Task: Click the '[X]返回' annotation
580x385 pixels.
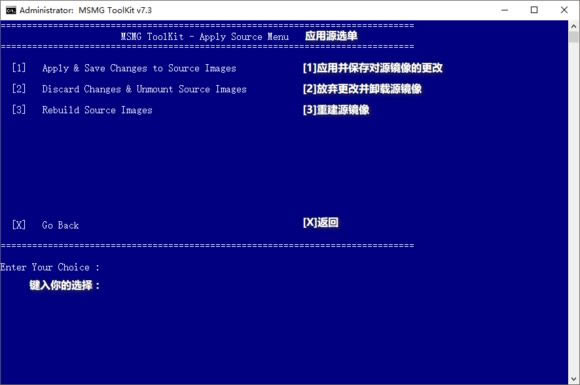Action: (x=320, y=222)
